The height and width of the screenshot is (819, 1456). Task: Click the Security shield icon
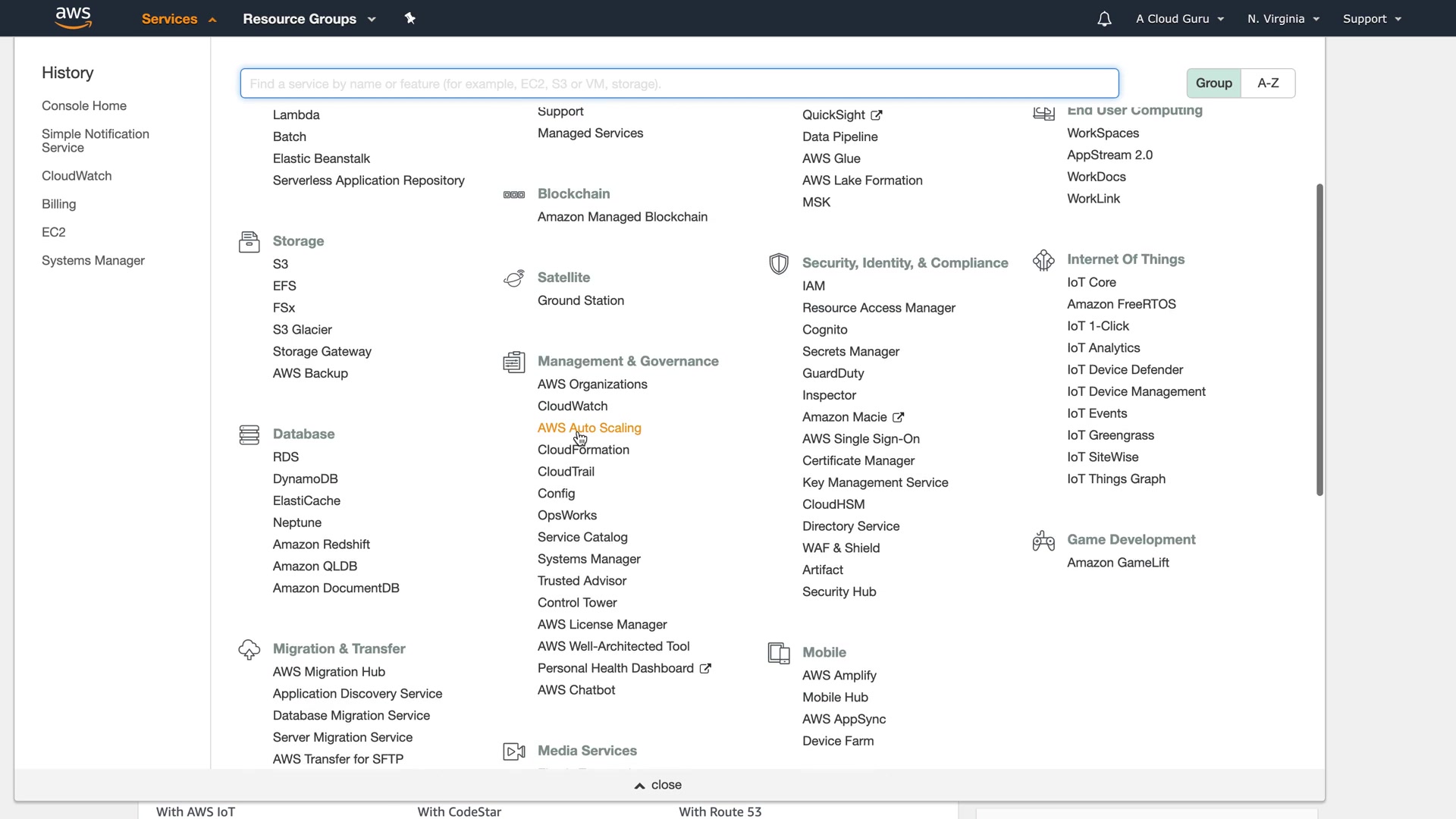click(778, 264)
